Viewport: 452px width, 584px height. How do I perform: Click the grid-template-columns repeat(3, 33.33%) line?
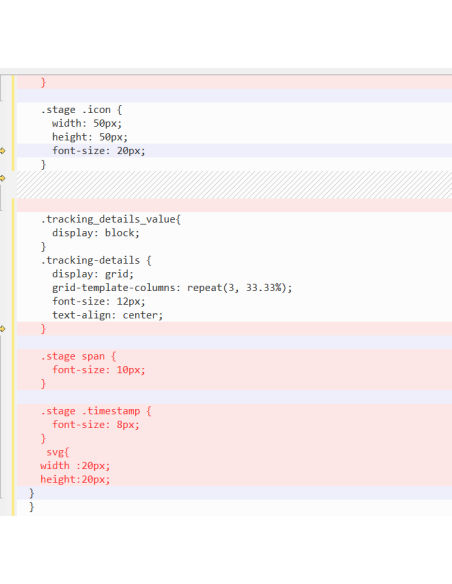(172, 288)
